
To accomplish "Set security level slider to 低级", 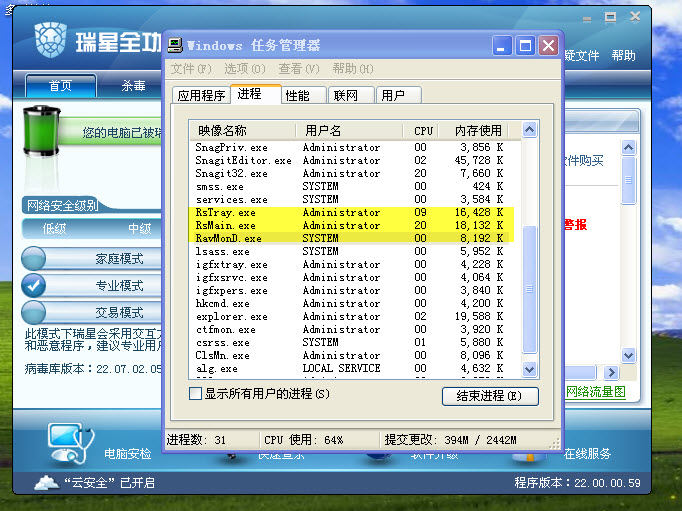I will pos(54,228).
